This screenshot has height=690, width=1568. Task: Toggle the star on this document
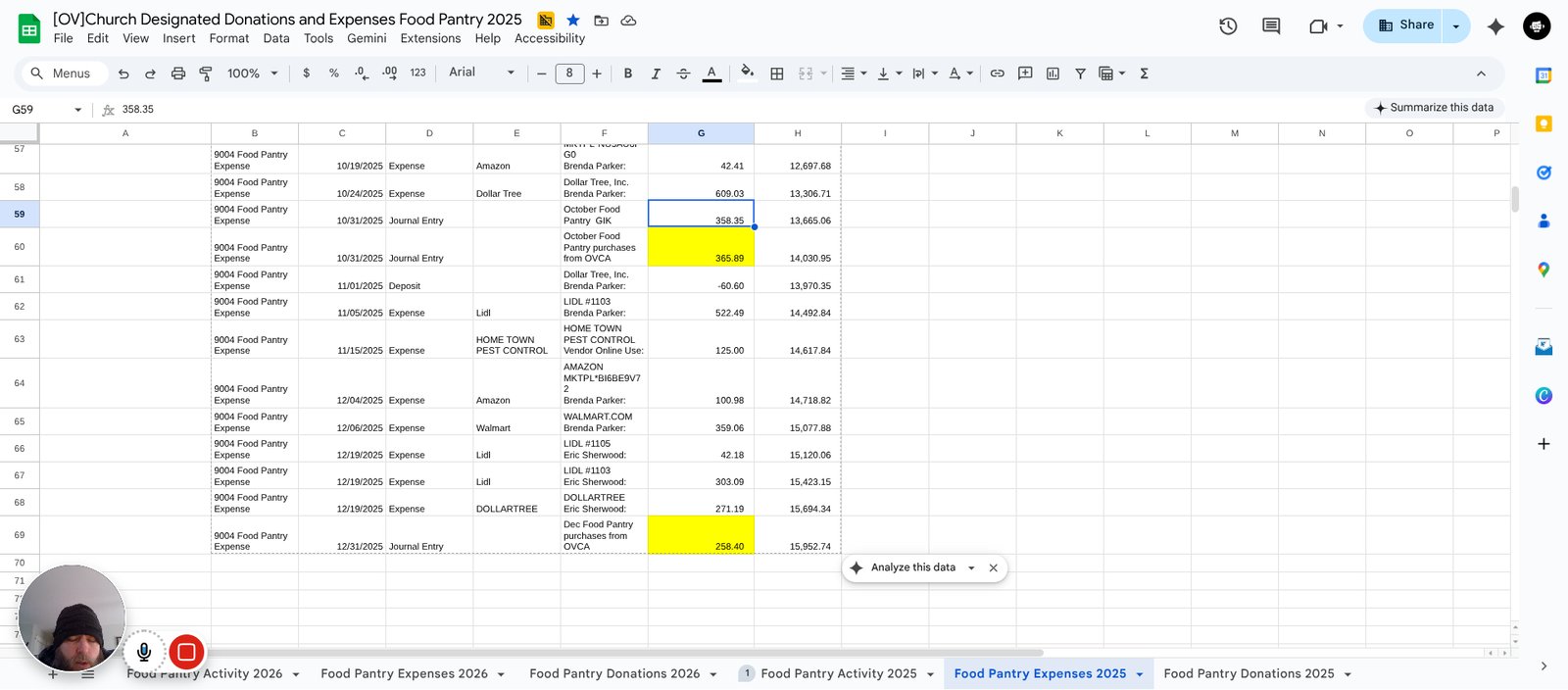(x=573, y=21)
